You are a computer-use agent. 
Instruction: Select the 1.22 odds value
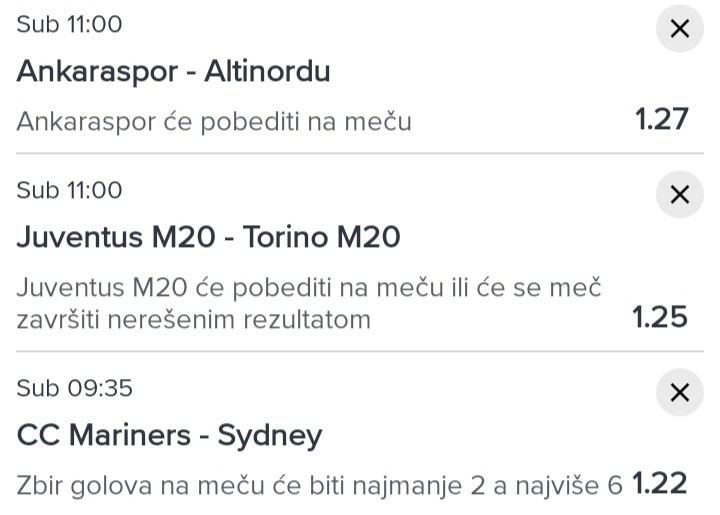[x=660, y=484]
